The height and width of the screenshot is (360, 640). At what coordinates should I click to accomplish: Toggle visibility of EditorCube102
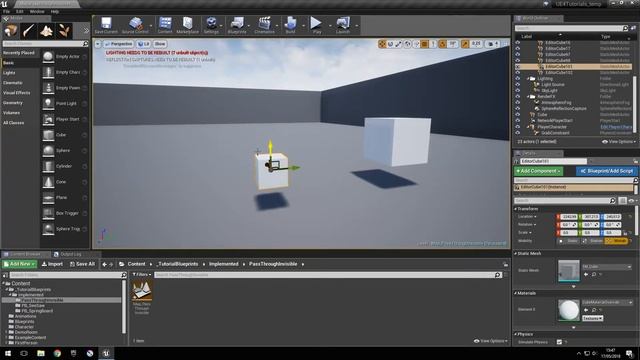point(518,73)
